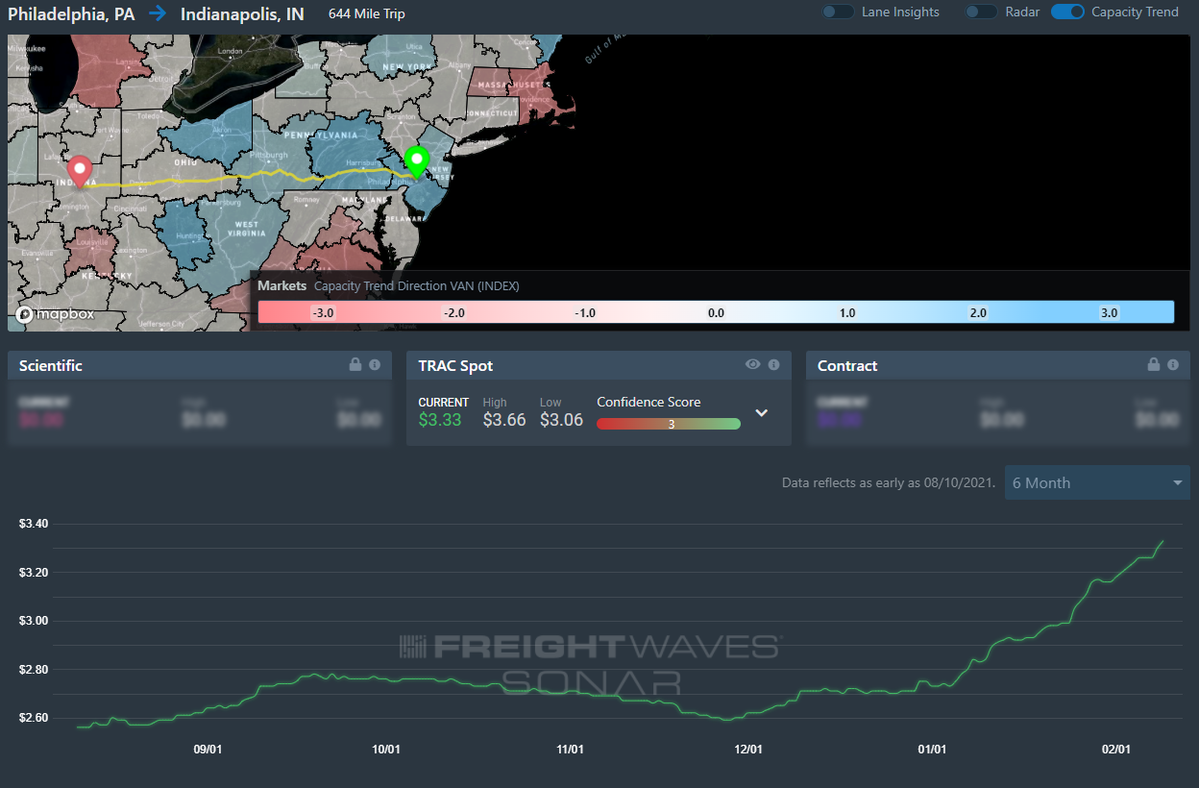Click the 3.0 end of the legend
The height and width of the screenshot is (788, 1199).
(1109, 313)
